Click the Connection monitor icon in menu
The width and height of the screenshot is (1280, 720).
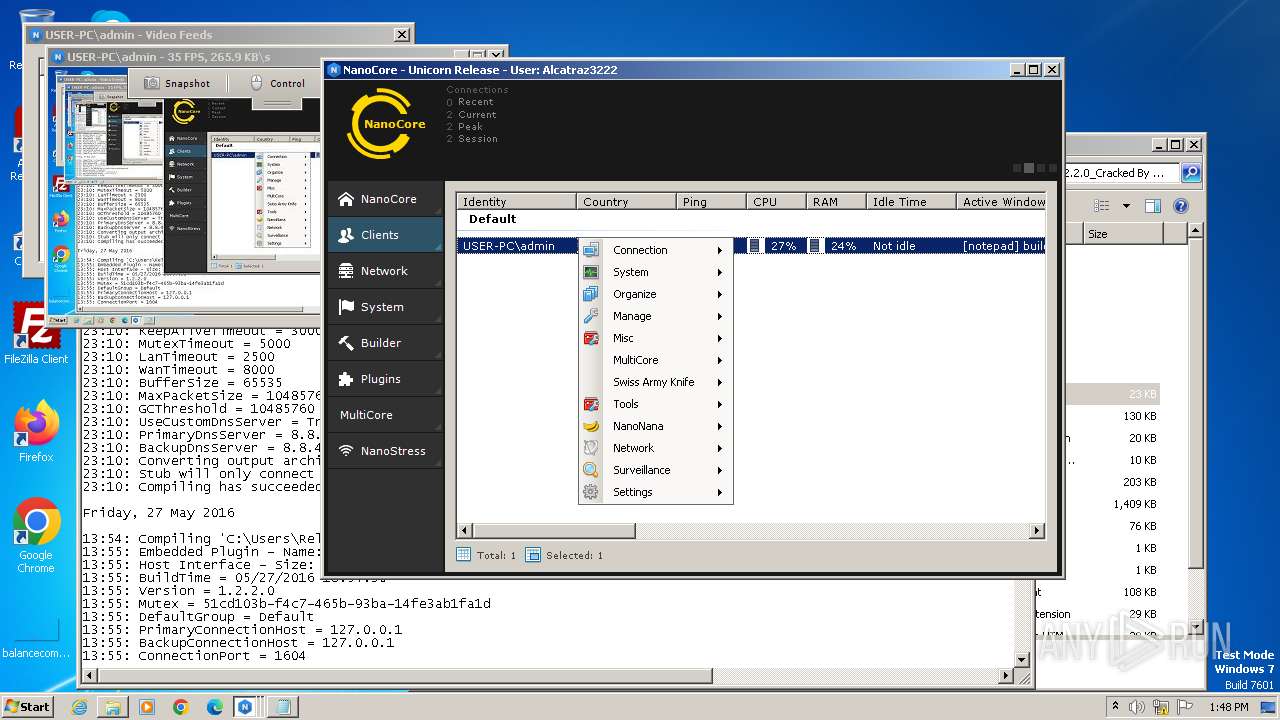591,250
